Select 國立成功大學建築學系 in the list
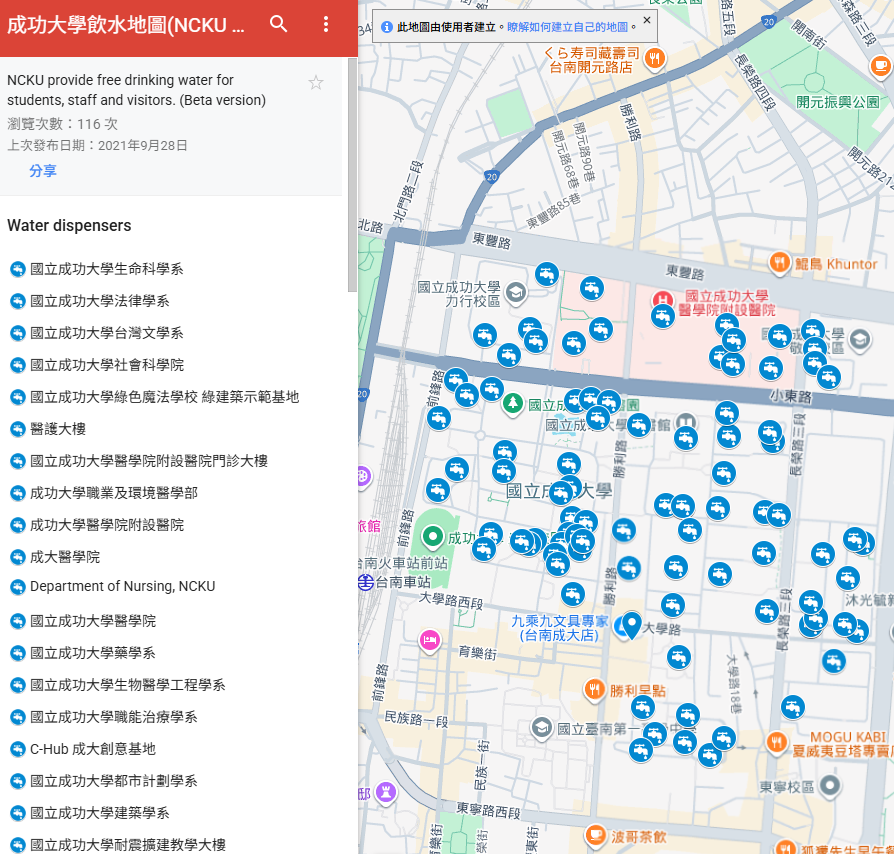 [x=99, y=813]
